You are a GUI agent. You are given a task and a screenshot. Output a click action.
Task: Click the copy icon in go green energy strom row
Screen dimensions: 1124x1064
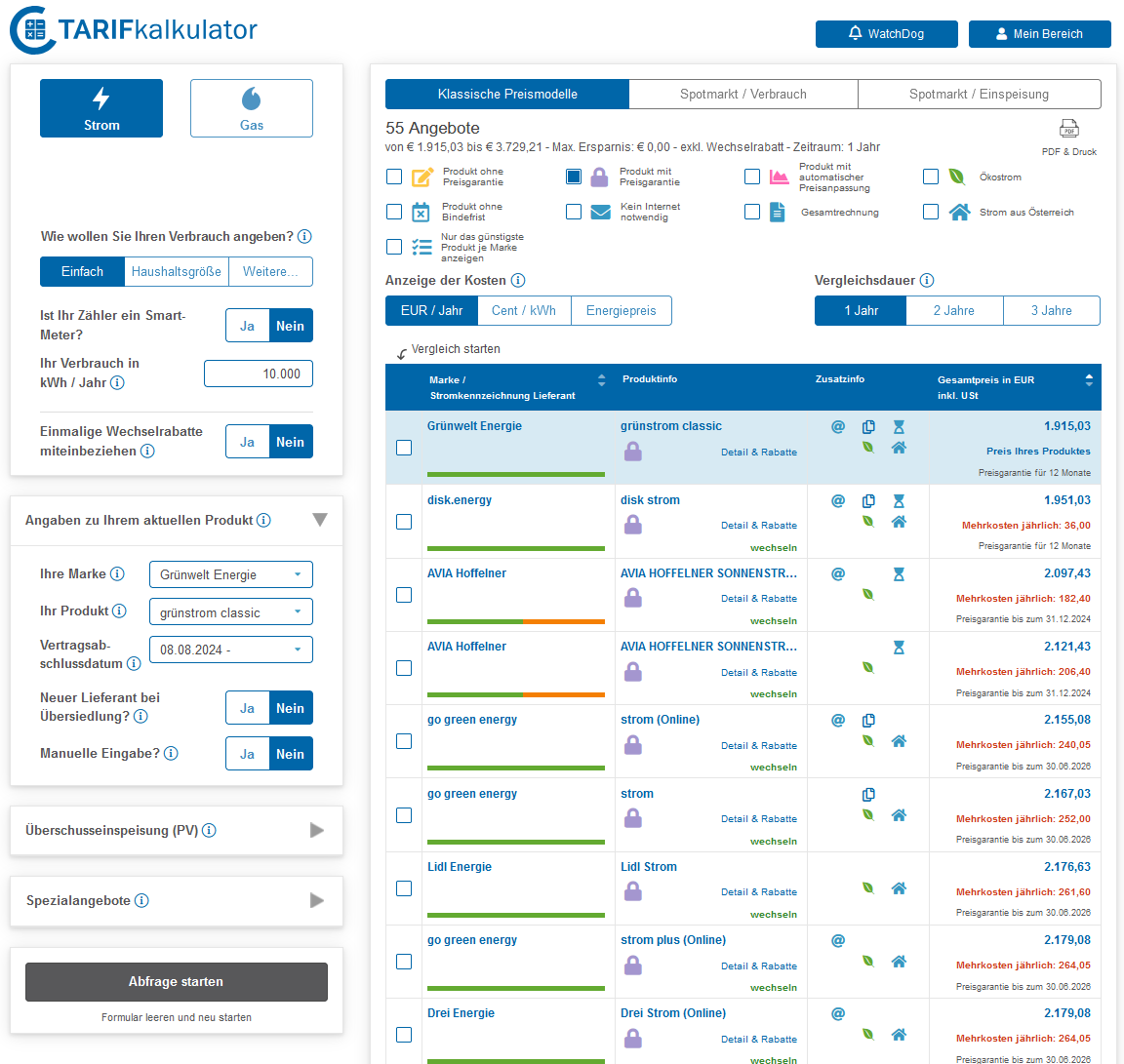[868, 794]
